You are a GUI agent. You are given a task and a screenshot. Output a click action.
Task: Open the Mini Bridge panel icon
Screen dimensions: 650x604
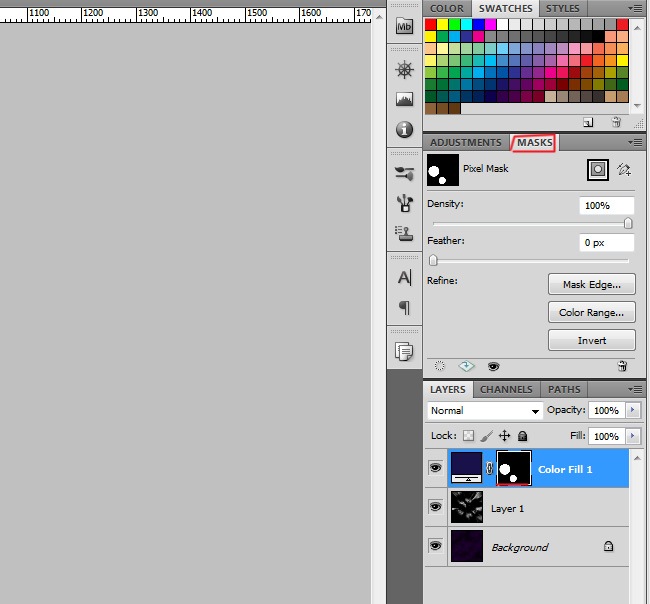405,27
